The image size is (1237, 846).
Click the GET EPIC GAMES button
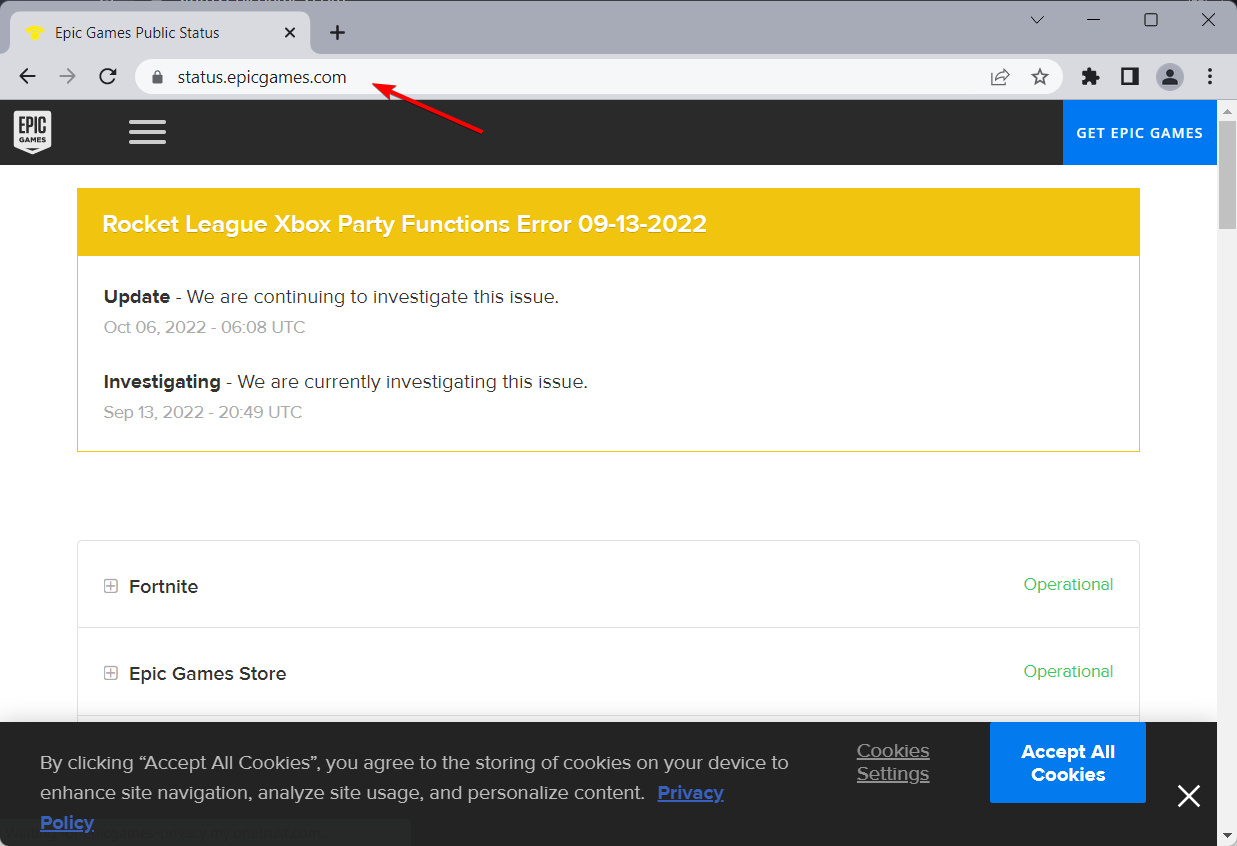click(1139, 132)
